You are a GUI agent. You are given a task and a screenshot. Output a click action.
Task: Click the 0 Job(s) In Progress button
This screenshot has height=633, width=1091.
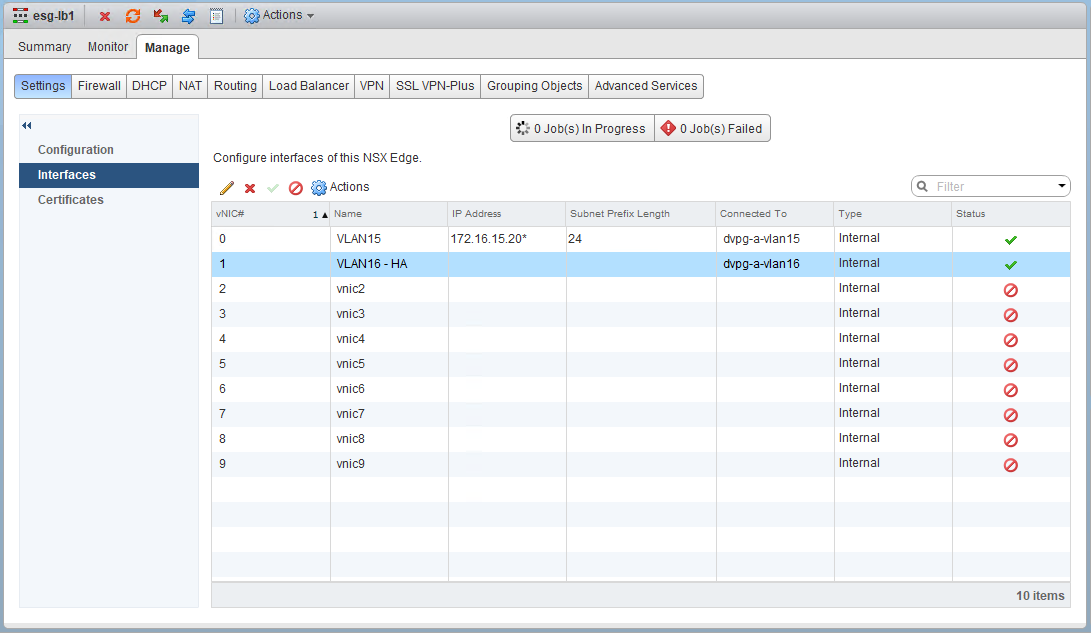581,129
